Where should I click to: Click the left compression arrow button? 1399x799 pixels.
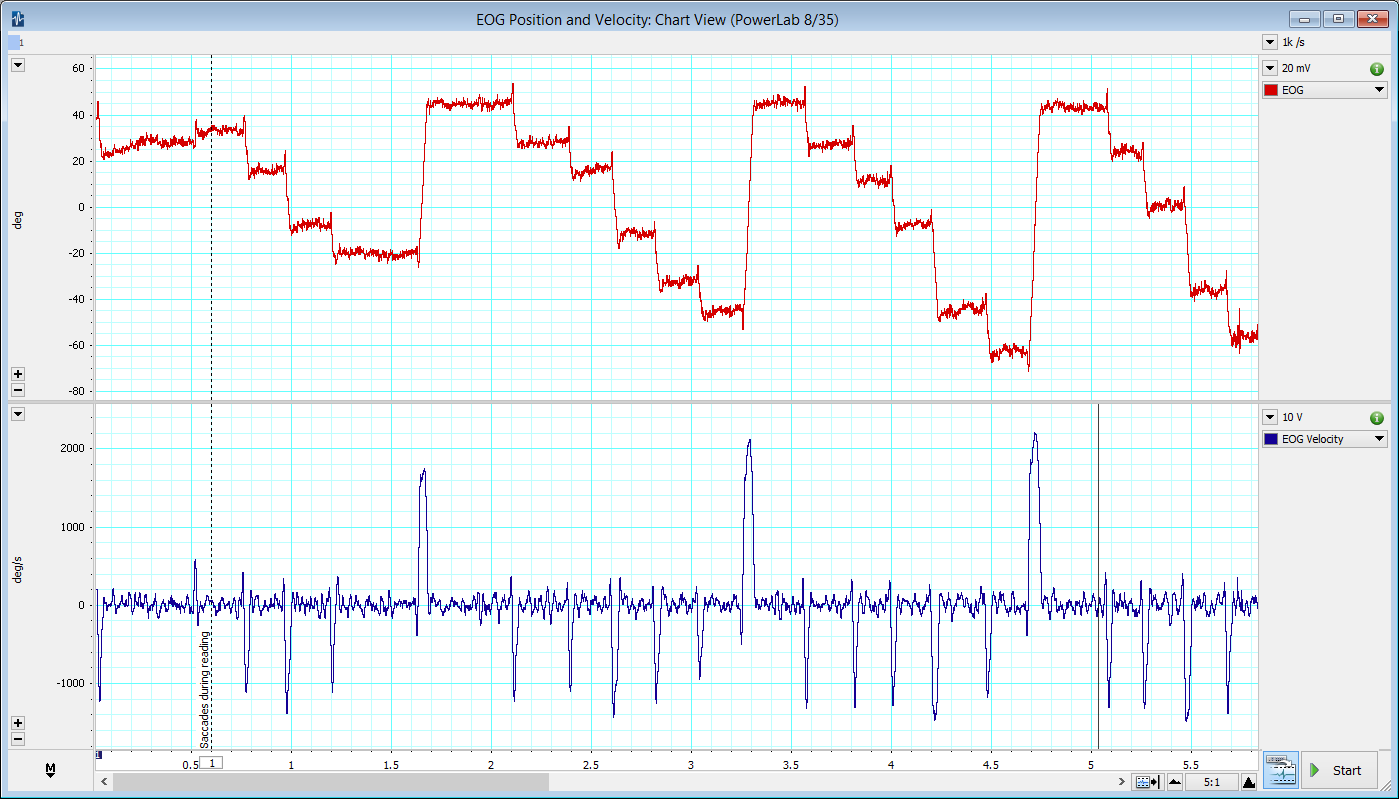click(x=1176, y=781)
